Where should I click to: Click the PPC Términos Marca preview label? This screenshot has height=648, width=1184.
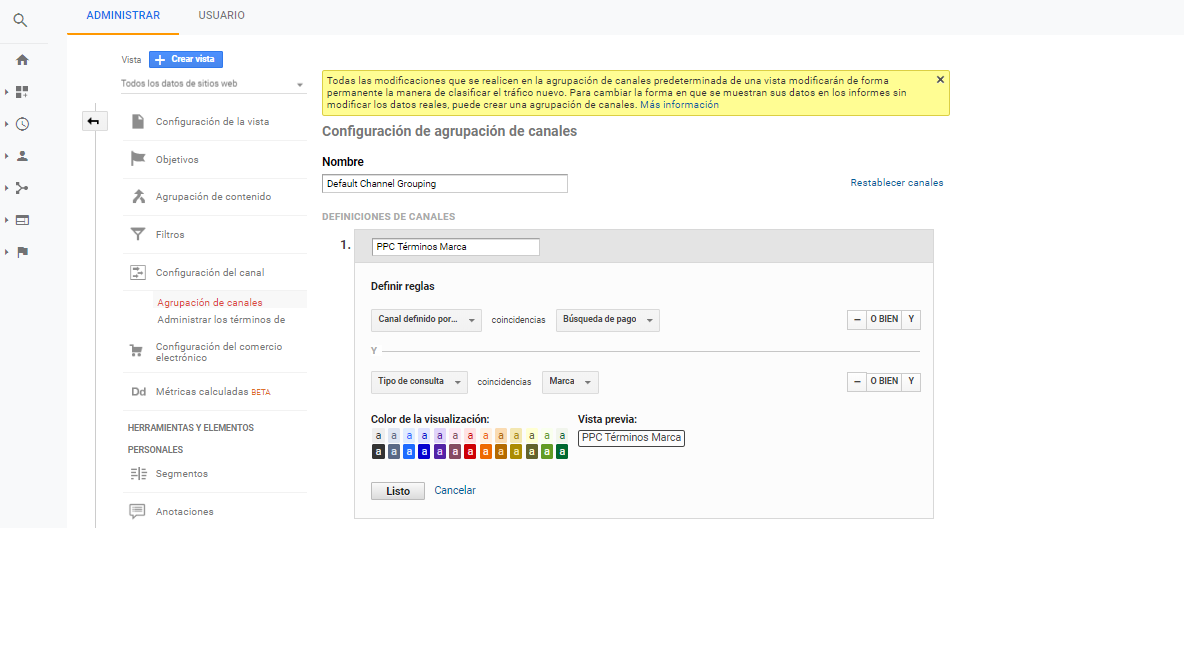tap(631, 438)
